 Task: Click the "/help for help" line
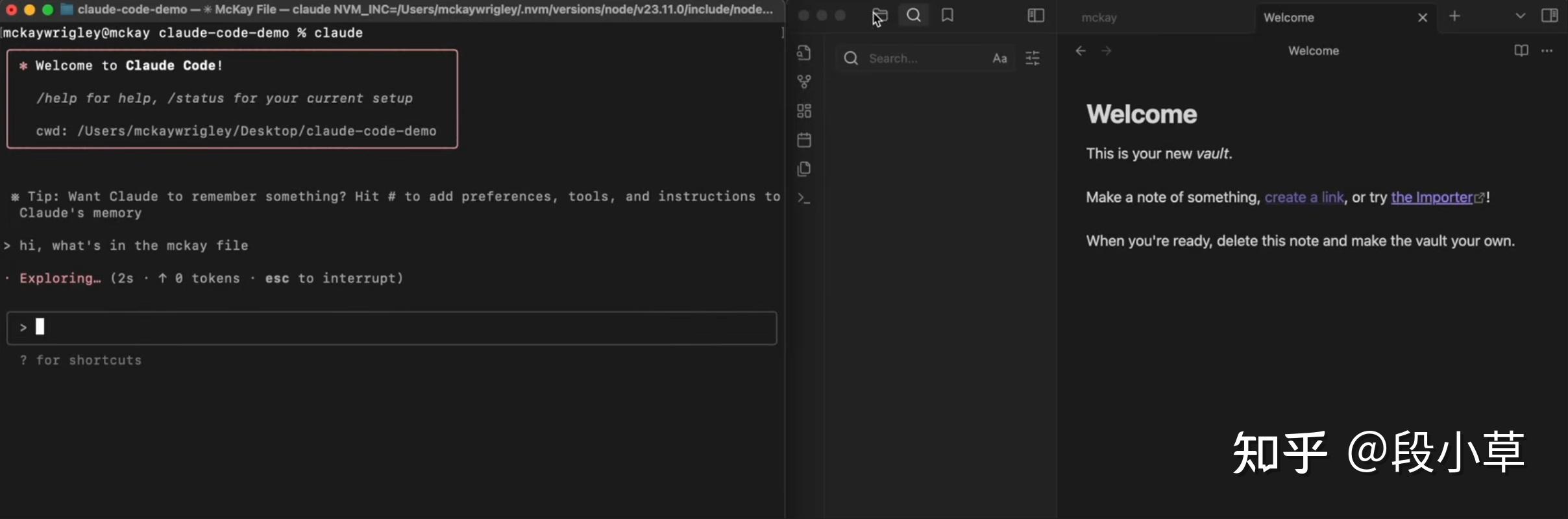(x=225, y=98)
